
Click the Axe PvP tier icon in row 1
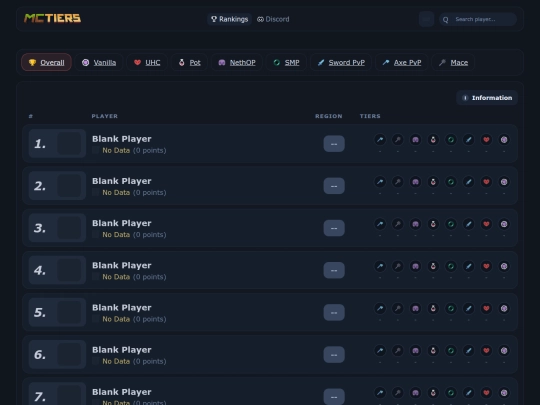(380, 140)
